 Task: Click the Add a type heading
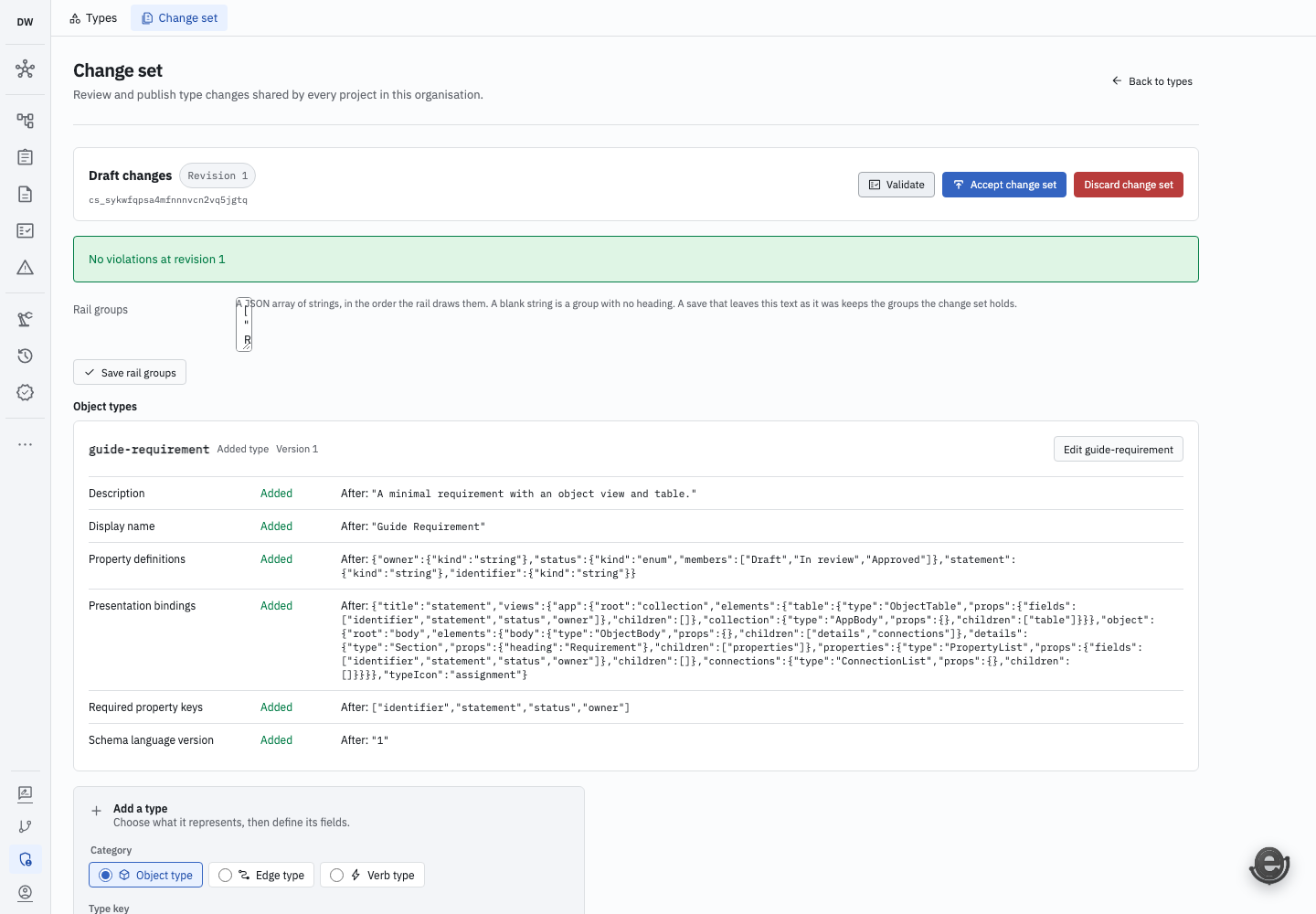pos(141,809)
